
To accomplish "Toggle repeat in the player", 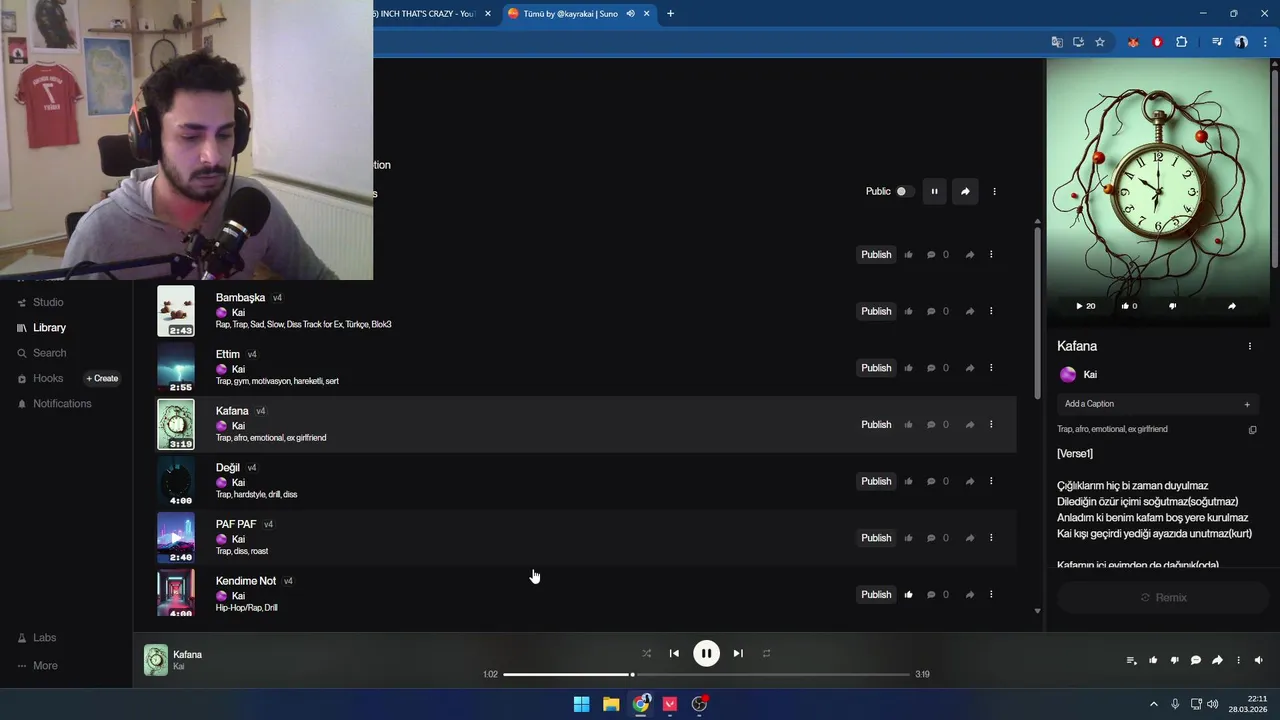I will [x=766, y=654].
